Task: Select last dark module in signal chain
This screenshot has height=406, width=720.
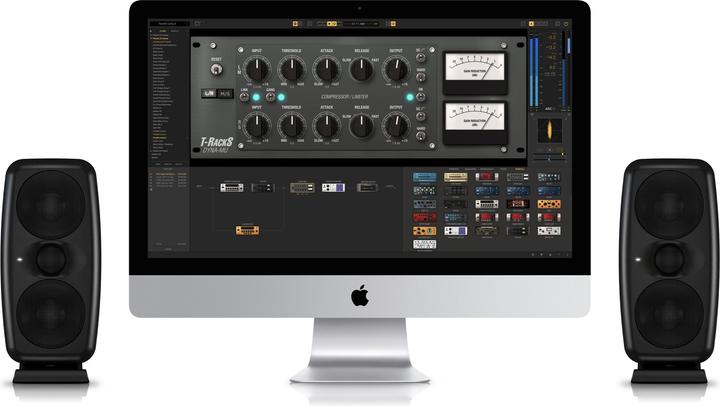Action: [367, 187]
